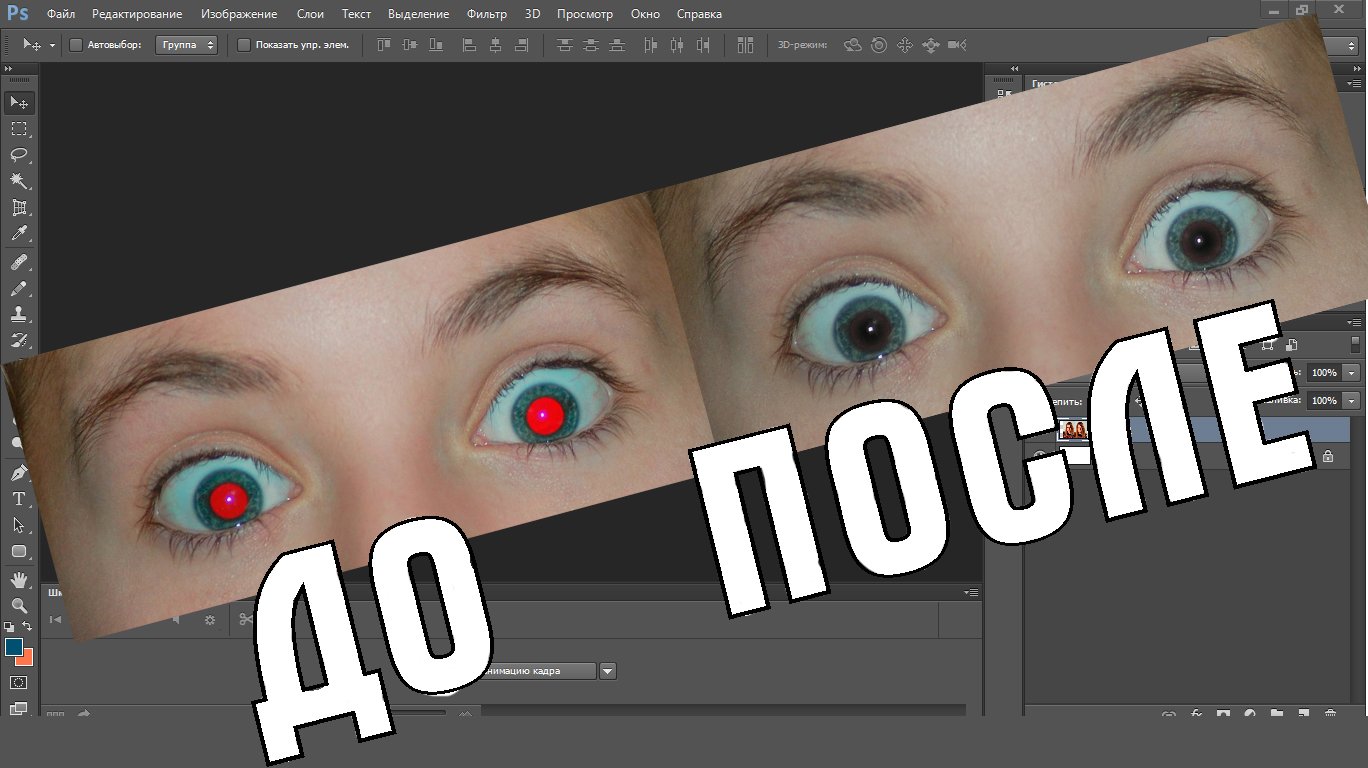Select the Pen tool
Viewport: 1368px width, 768px height.
coord(19,473)
